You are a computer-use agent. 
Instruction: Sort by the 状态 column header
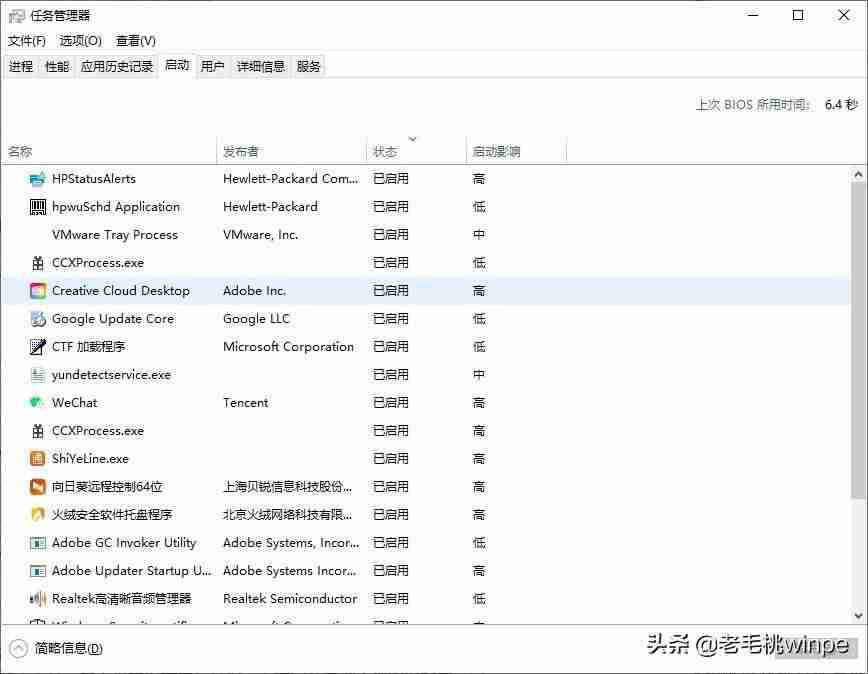[416, 151]
